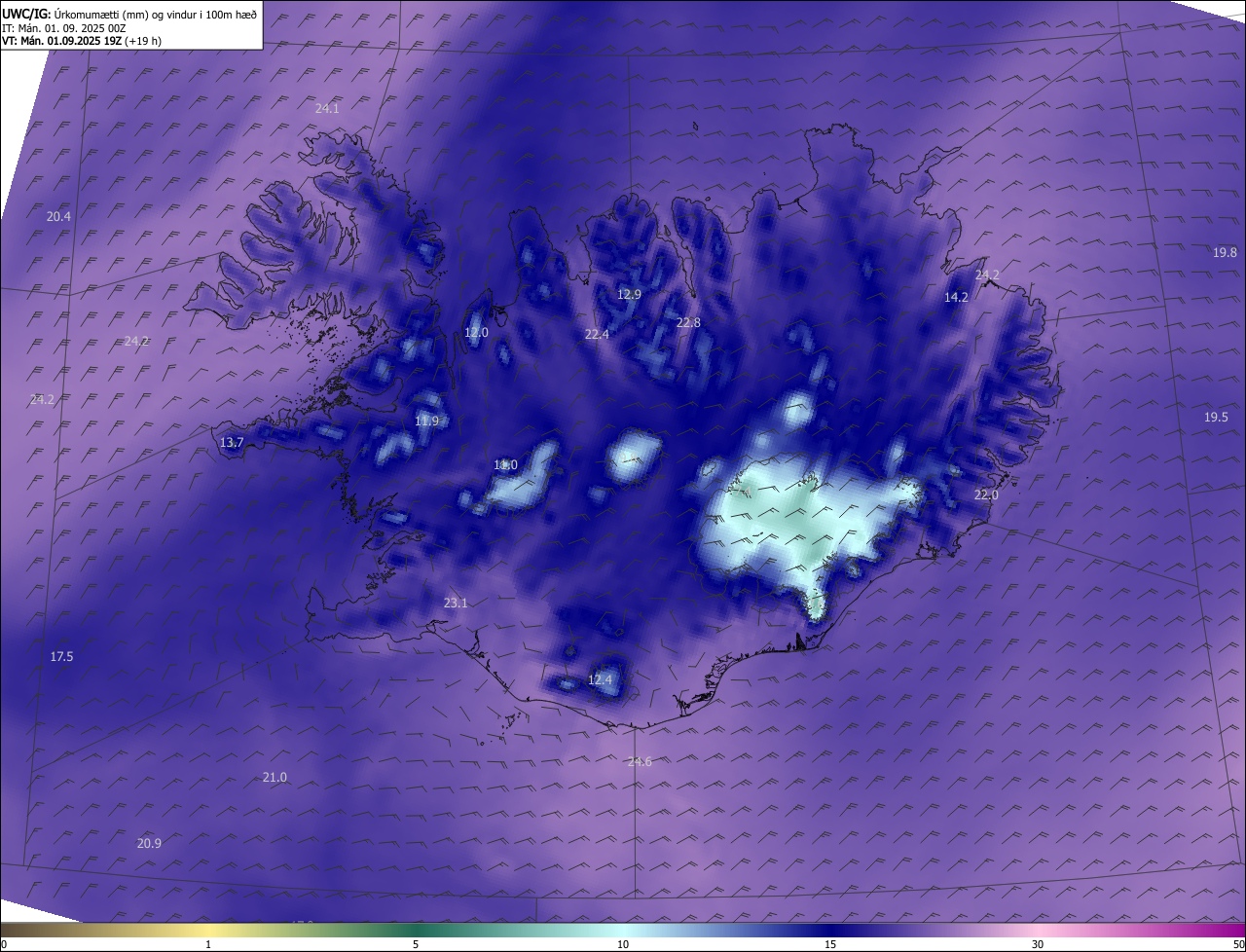
Task: Click the 21.0 value label on the map
Action: [x=275, y=777]
